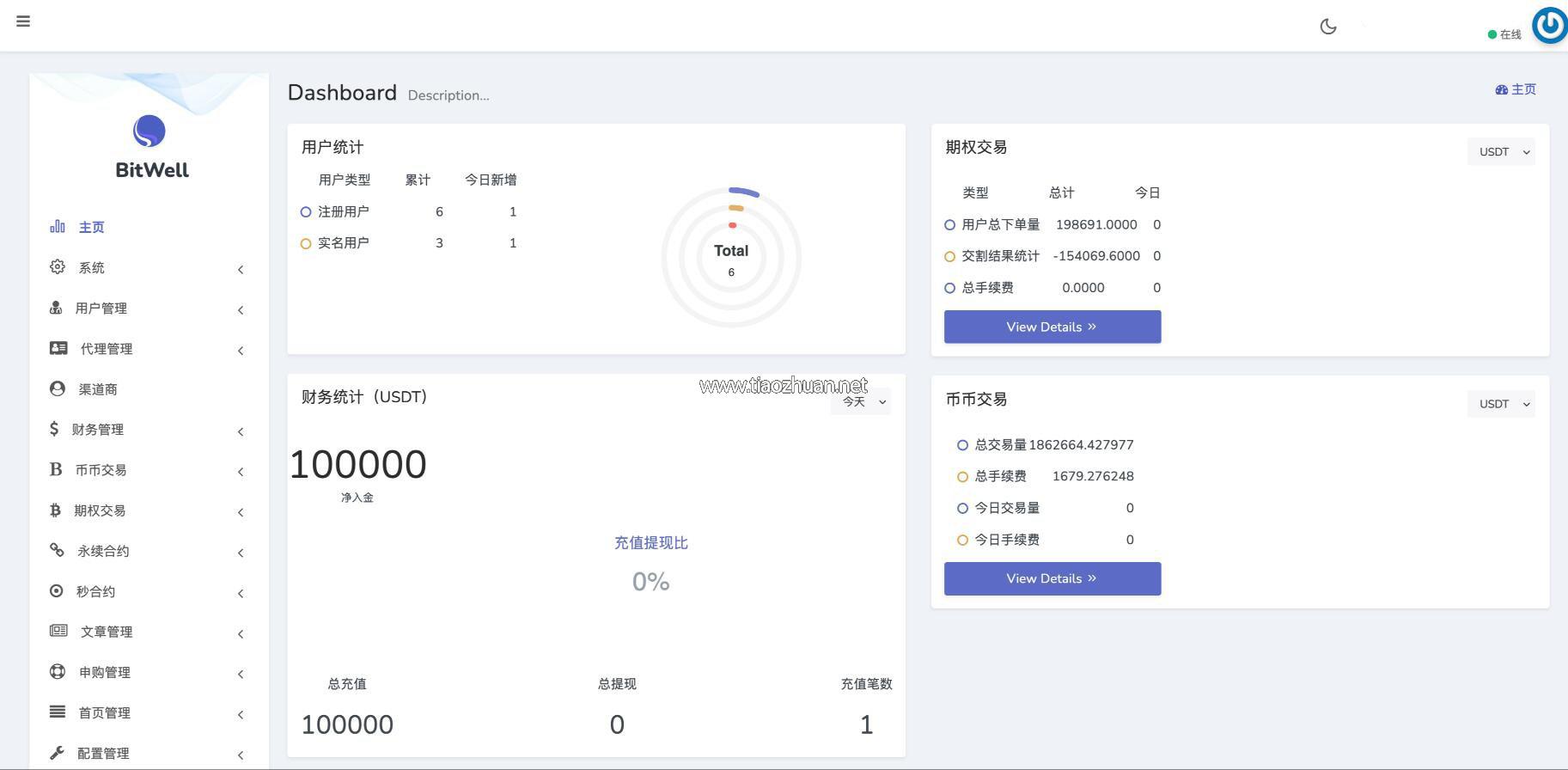This screenshot has width=1568, height=770.
Task: Expand the 文章管理 chevron
Action: tap(241, 633)
